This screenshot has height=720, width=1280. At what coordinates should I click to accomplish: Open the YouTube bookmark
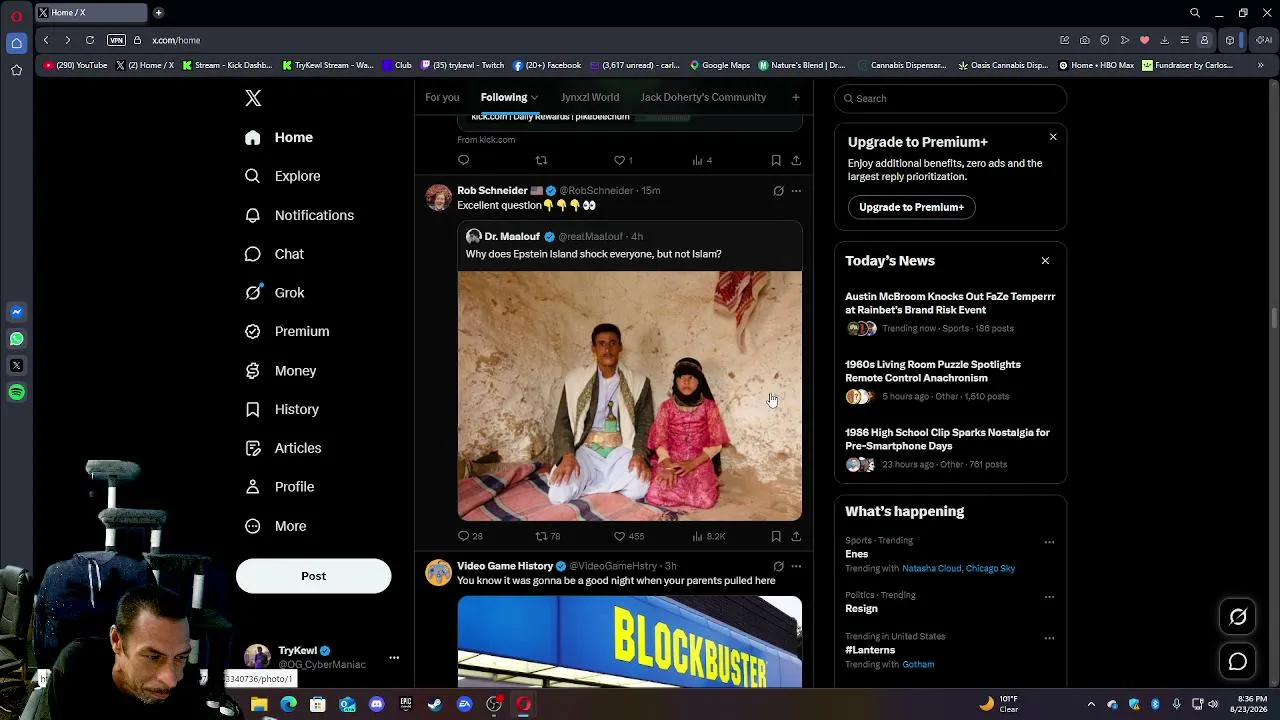pos(76,65)
